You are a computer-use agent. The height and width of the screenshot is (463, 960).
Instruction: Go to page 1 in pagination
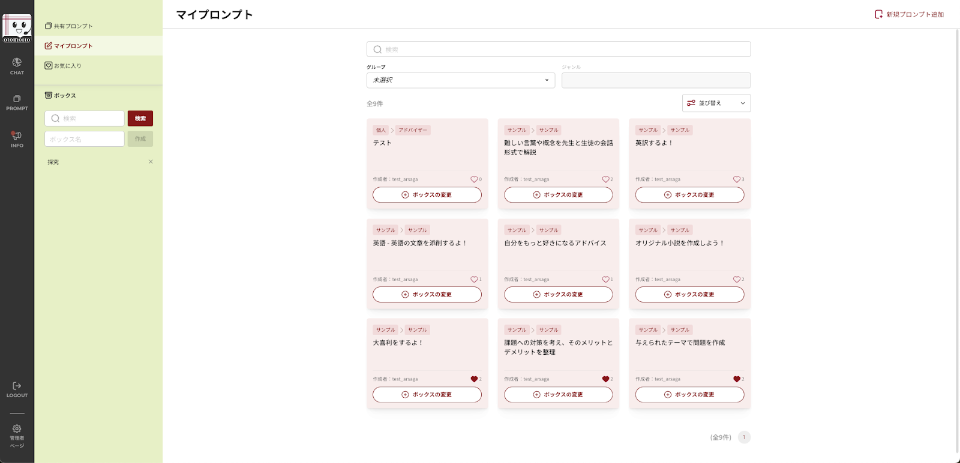point(744,437)
